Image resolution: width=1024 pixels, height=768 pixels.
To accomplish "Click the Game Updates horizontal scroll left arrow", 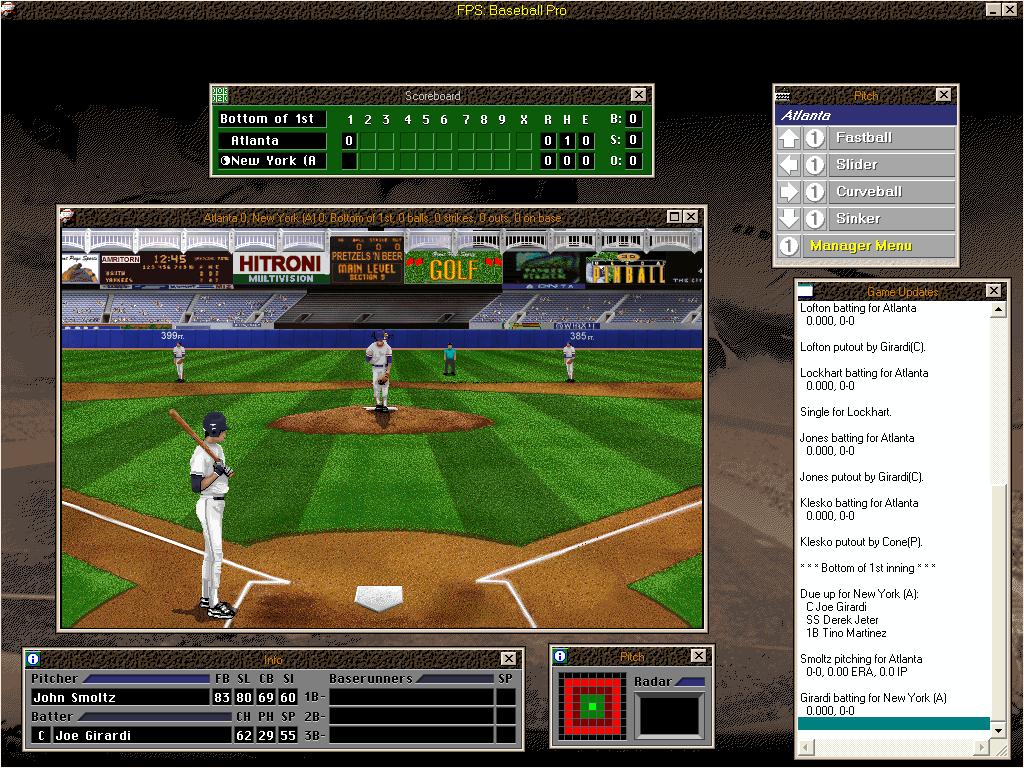I will tap(806, 747).
